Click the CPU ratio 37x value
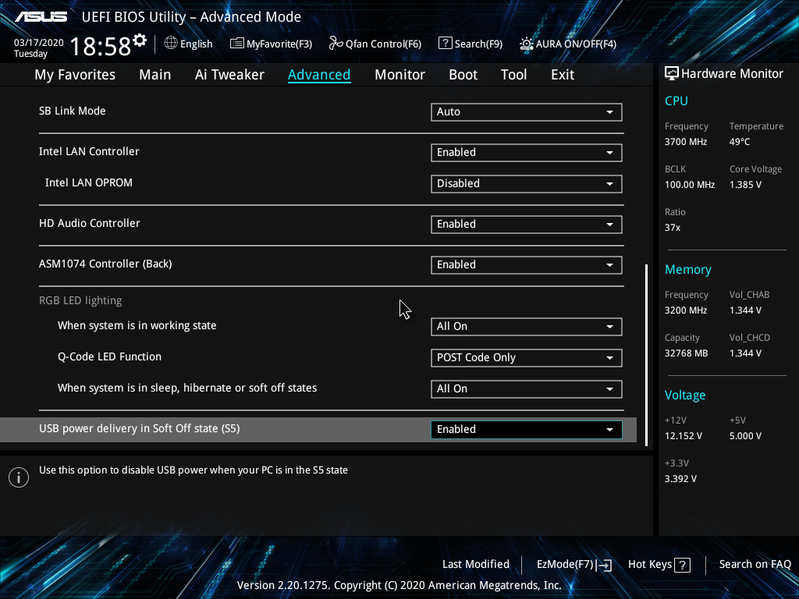The height and width of the screenshot is (599, 799). (x=672, y=228)
